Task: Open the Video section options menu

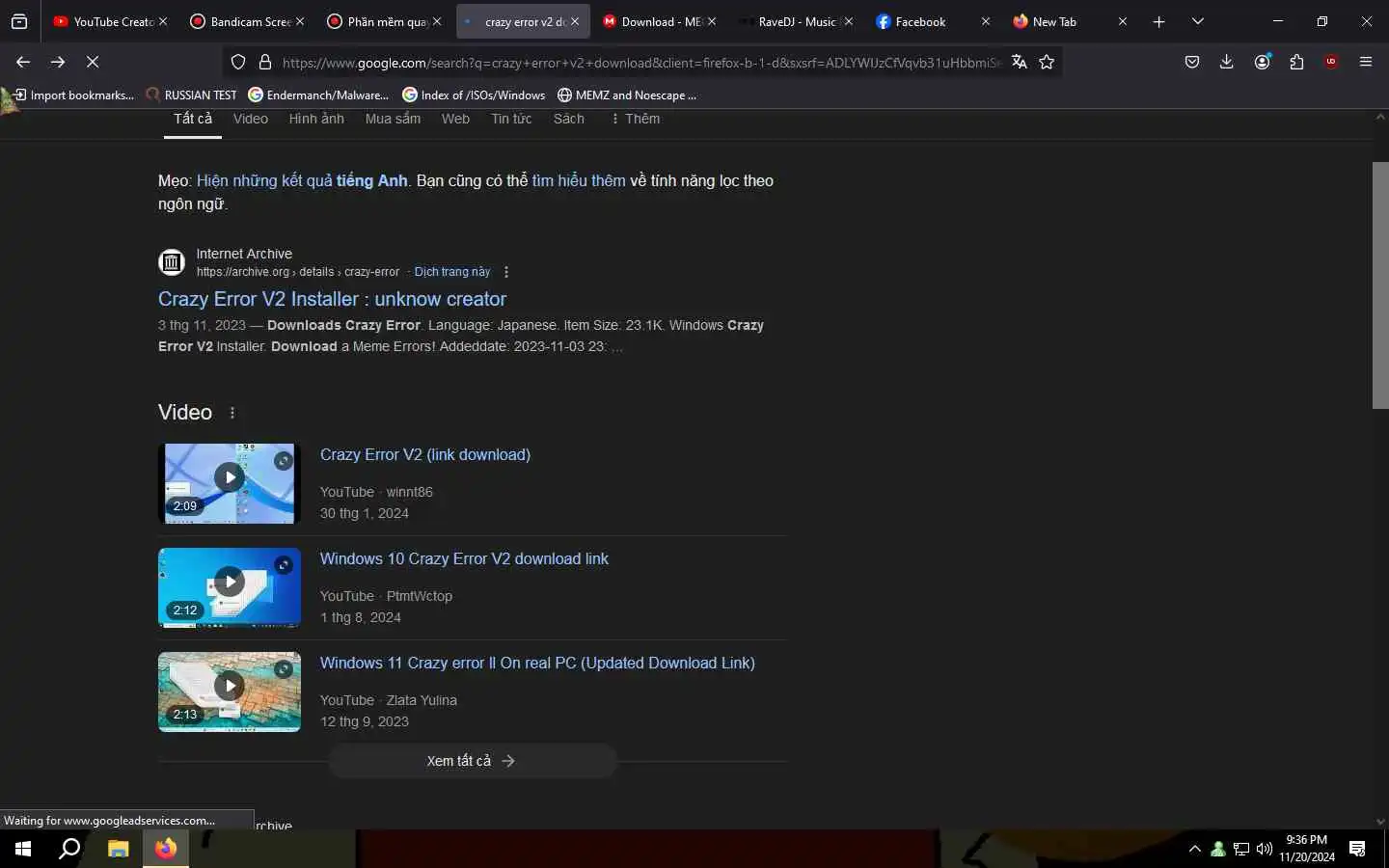Action: (x=232, y=413)
